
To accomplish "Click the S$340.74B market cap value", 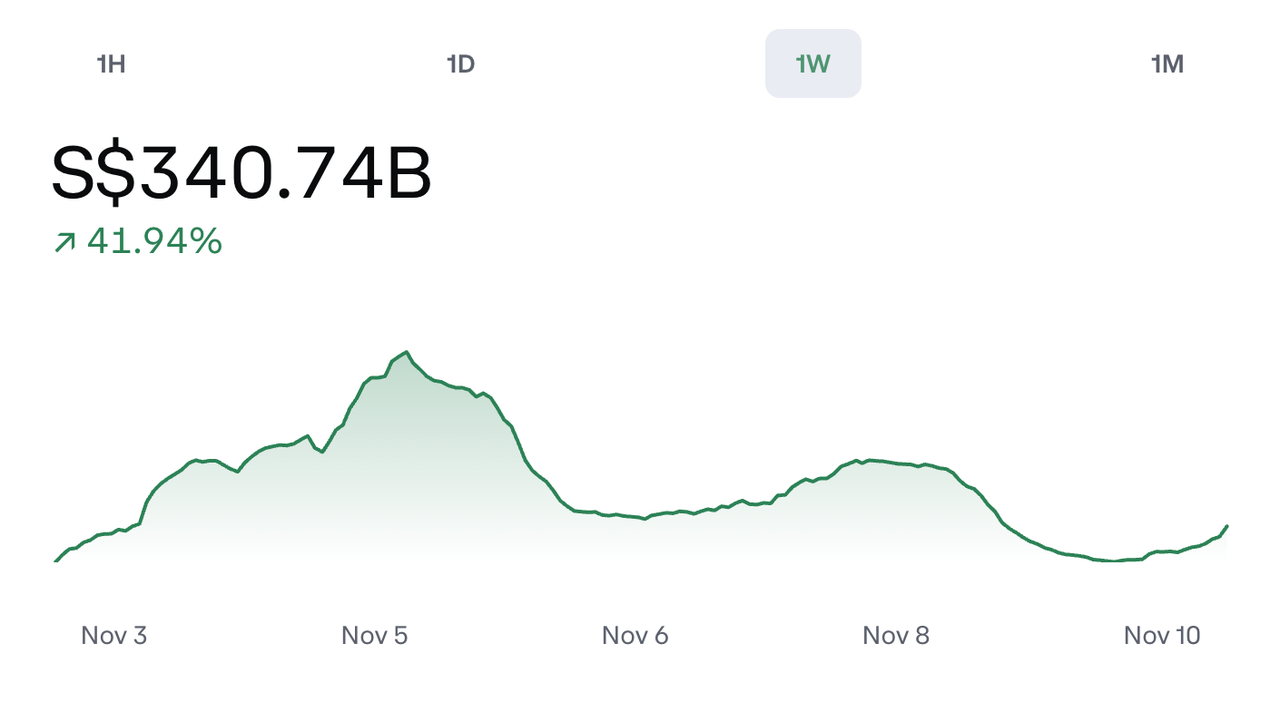I will [242, 172].
